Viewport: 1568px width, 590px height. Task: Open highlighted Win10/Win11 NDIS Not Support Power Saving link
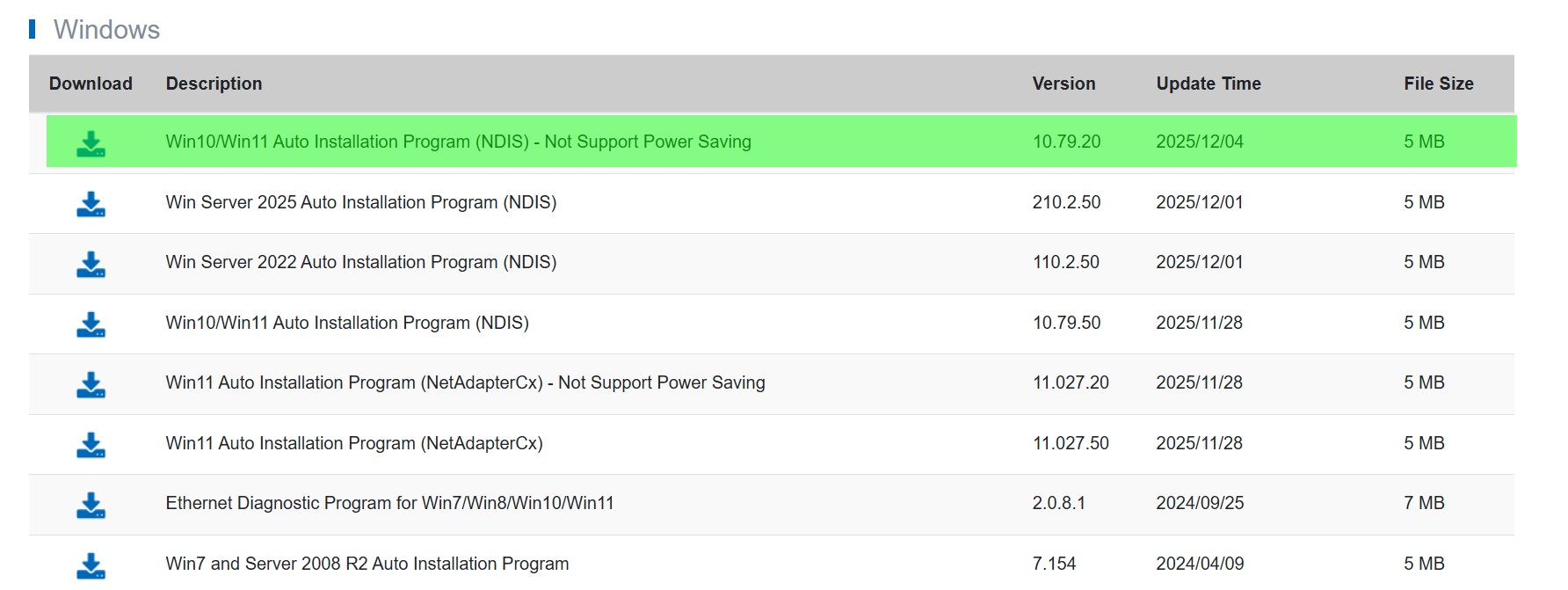(x=458, y=142)
